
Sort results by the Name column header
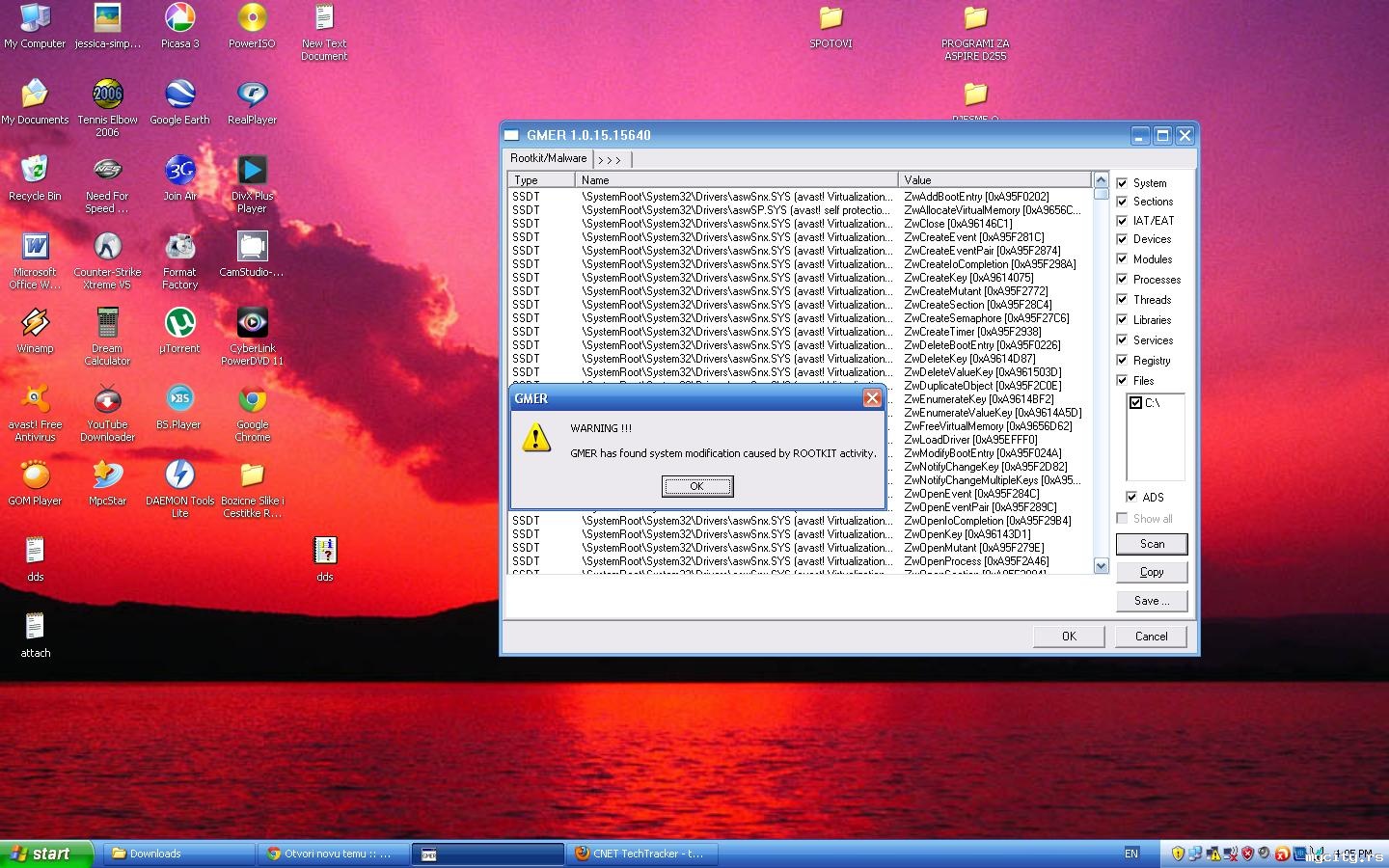(735, 180)
